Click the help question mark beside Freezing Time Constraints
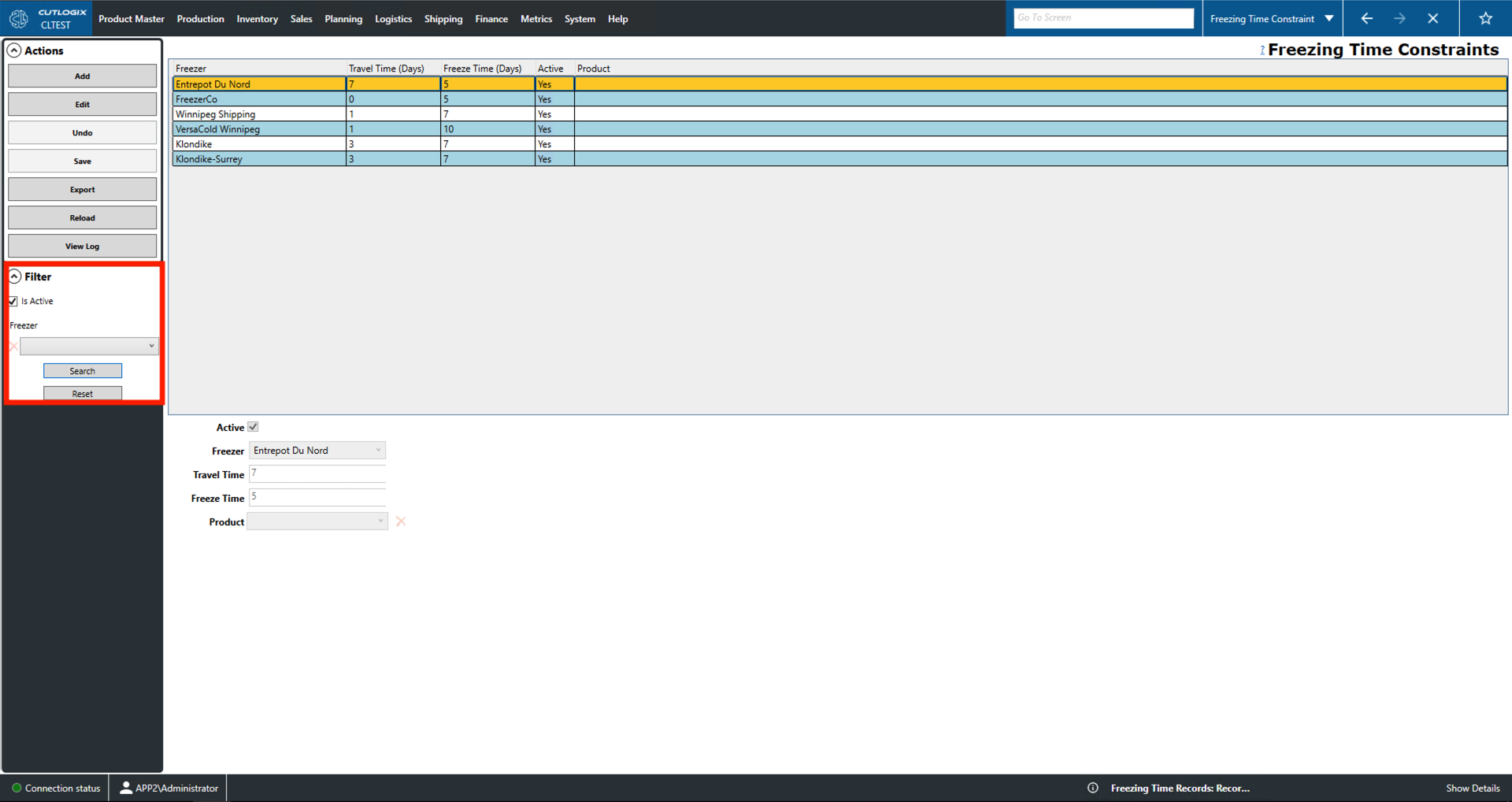1512x802 pixels. pos(1263,50)
